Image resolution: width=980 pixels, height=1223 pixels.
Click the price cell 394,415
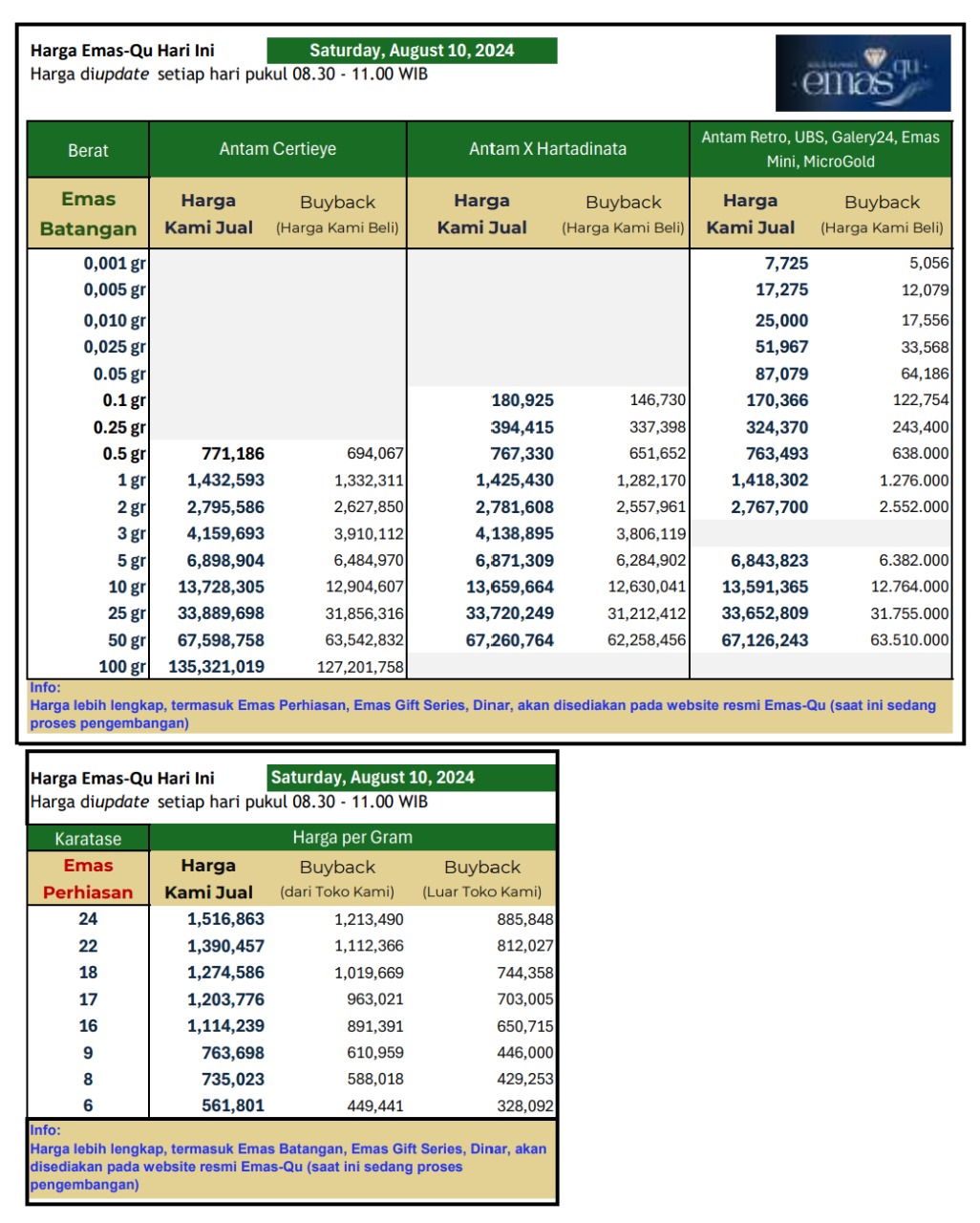coord(522,428)
